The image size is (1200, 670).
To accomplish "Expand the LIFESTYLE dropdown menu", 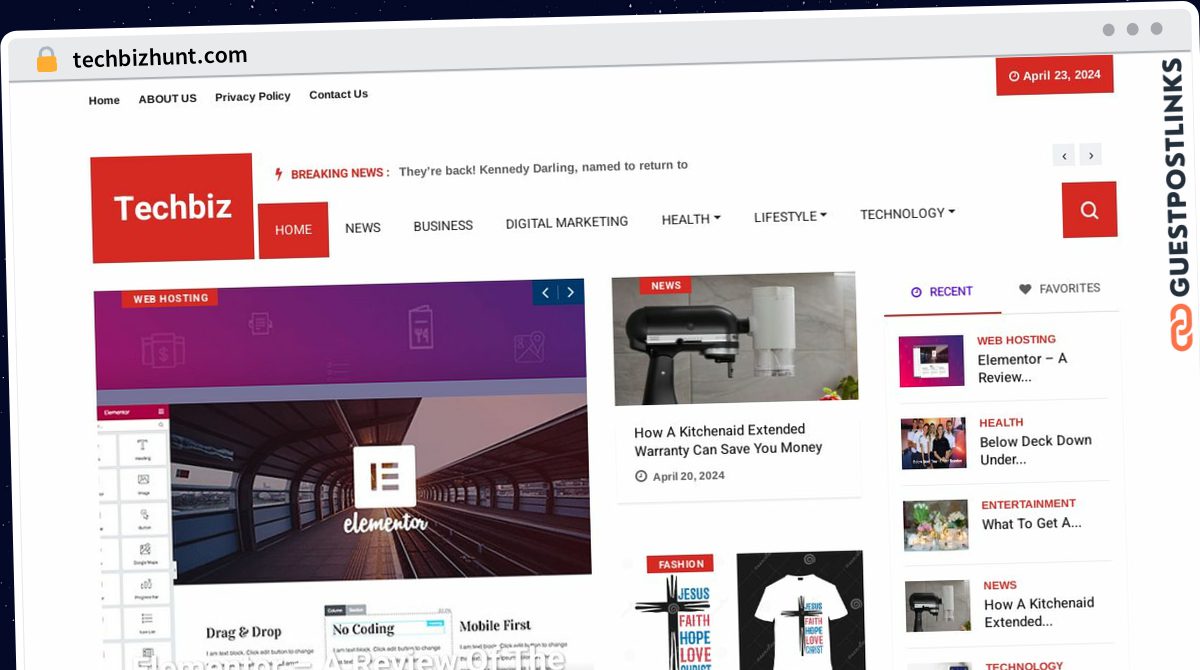I will coord(790,216).
